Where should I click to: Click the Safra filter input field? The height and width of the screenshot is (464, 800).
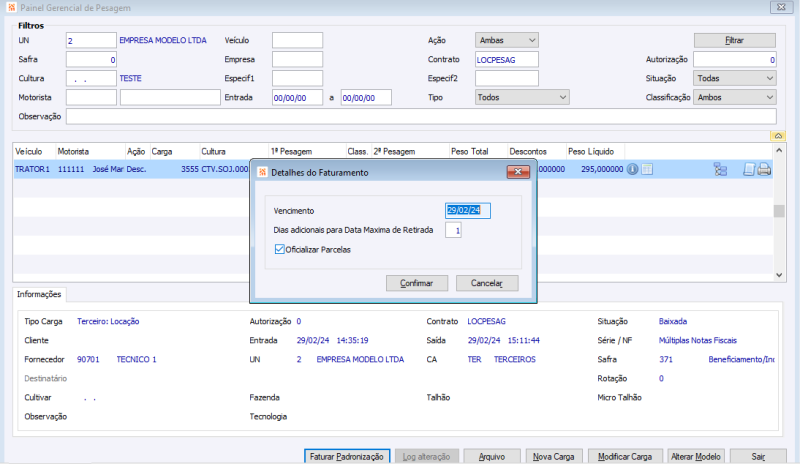coord(91,59)
